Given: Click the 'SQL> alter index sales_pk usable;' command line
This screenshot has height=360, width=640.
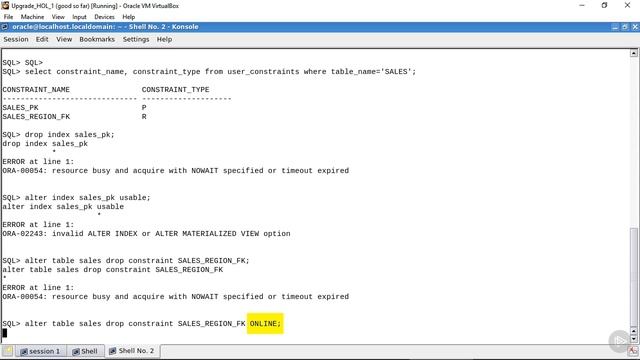Looking at the screenshot, I should click(76, 198).
